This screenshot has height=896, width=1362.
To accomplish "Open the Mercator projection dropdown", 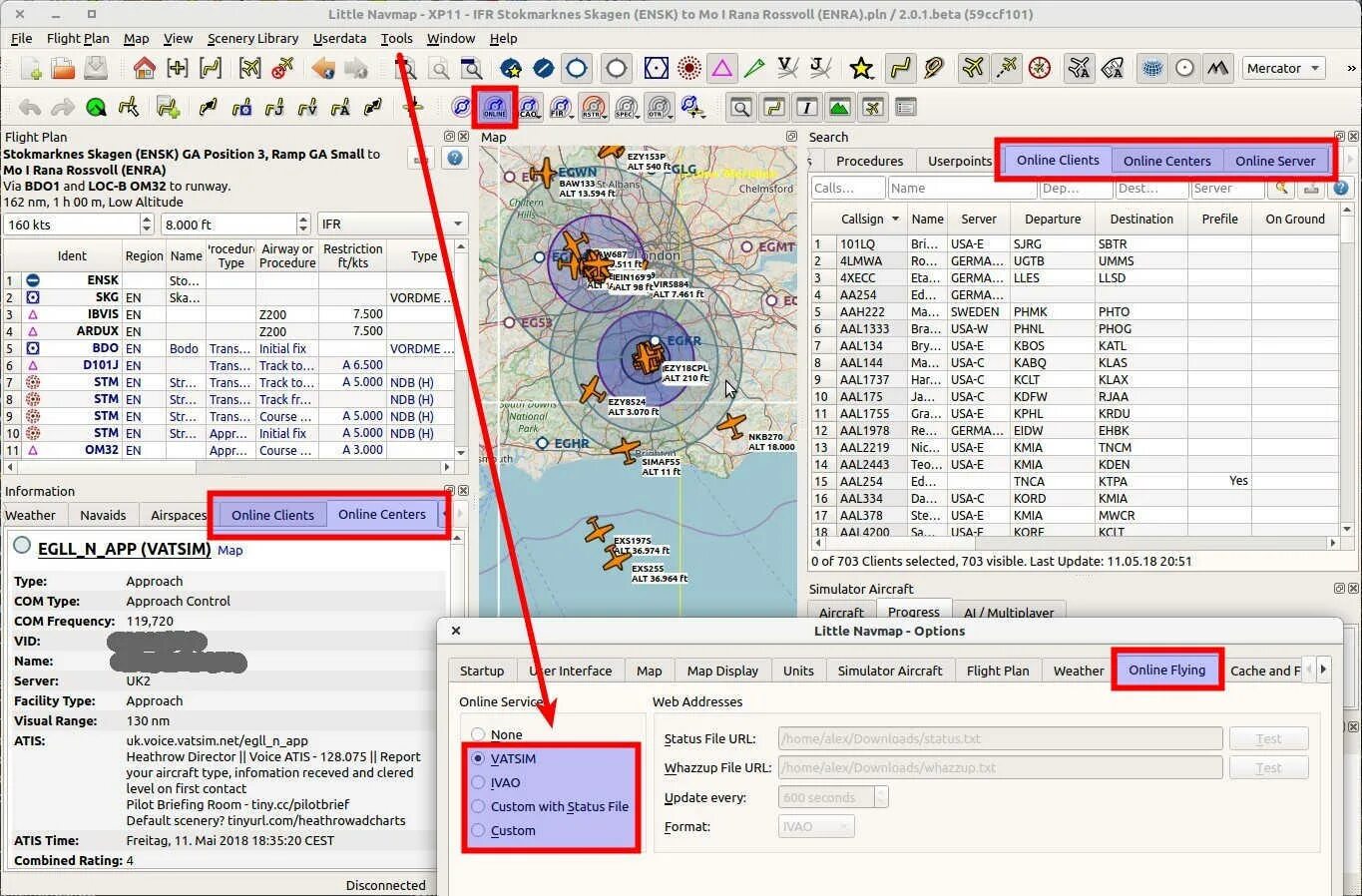I will click(x=1284, y=69).
